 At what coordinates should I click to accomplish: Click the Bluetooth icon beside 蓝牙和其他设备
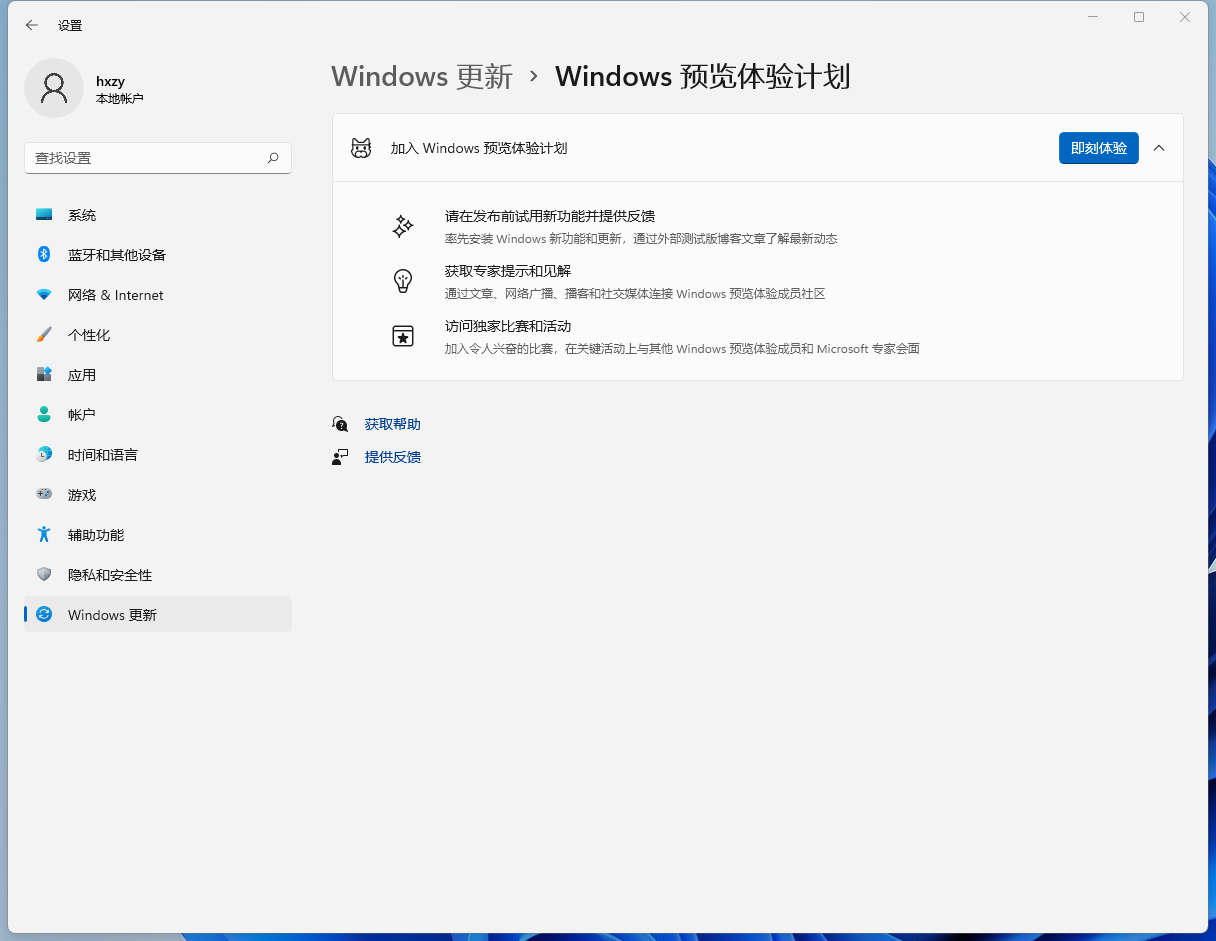point(44,255)
